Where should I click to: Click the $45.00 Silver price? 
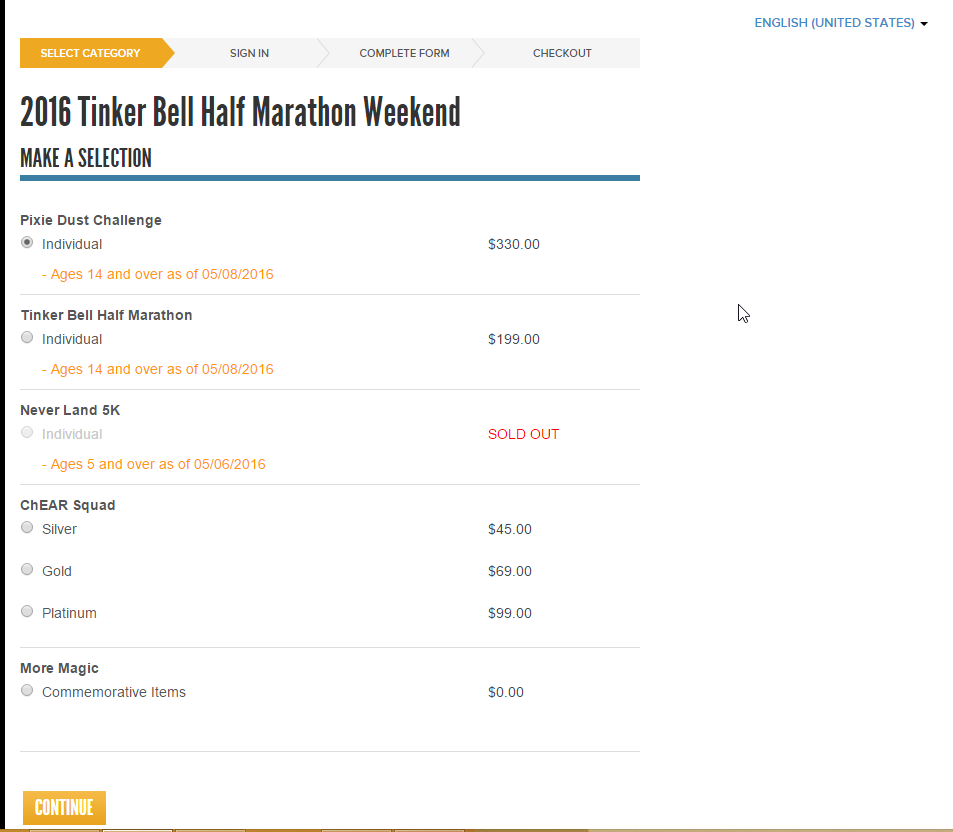(509, 529)
